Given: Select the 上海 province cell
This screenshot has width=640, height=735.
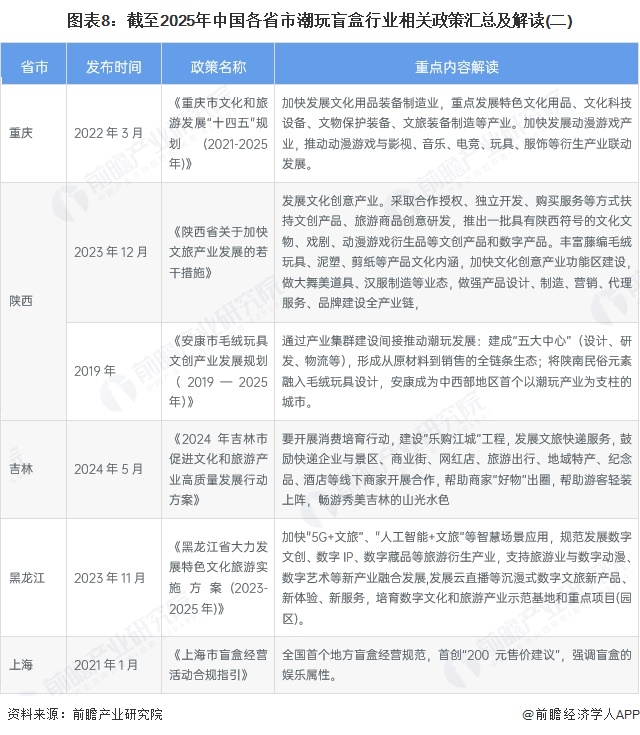Looking at the screenshot, I should pyautogui.click(x=21, y=664).
